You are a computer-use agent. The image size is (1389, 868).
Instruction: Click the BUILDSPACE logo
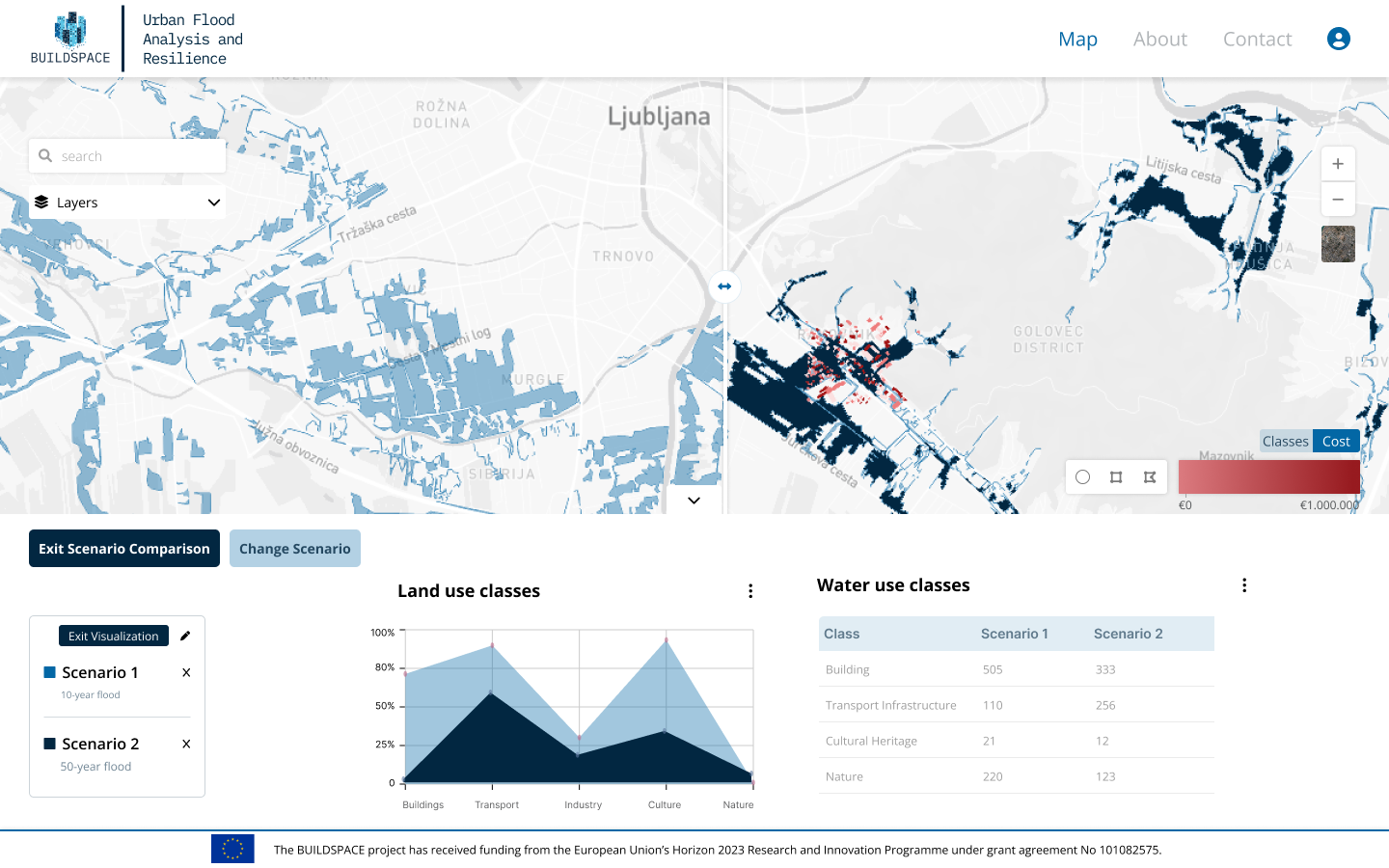click(x=70, y=39)
